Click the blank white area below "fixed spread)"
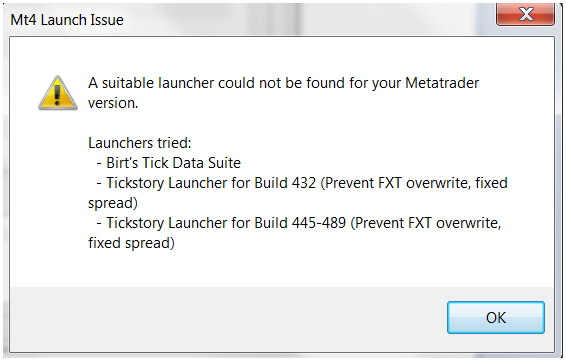 click(x=282, y=270)
